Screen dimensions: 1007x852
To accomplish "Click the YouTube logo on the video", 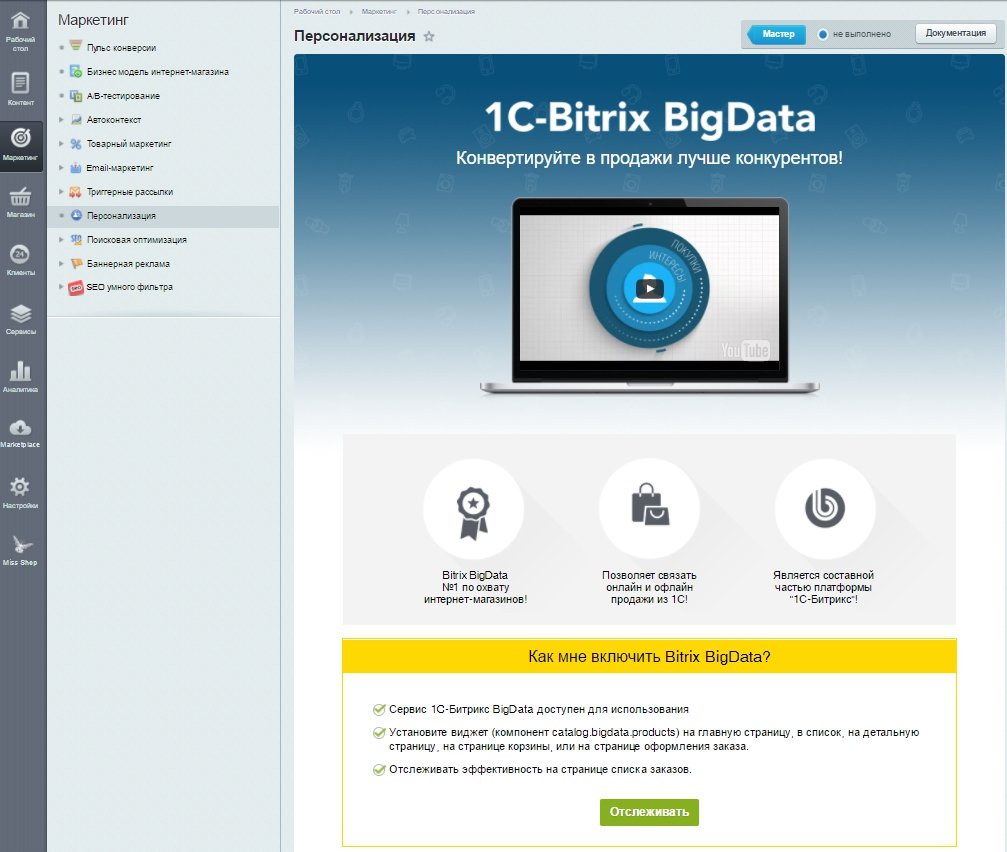I will pos(745,350).
